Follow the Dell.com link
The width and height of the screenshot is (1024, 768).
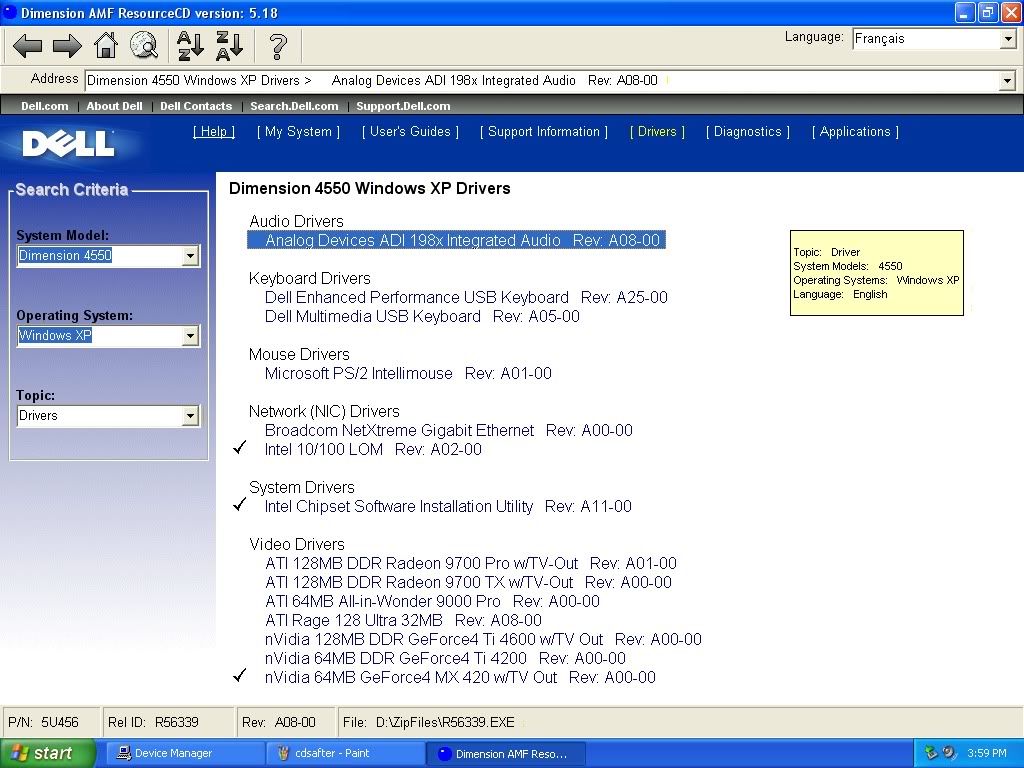tap(44, 106)
